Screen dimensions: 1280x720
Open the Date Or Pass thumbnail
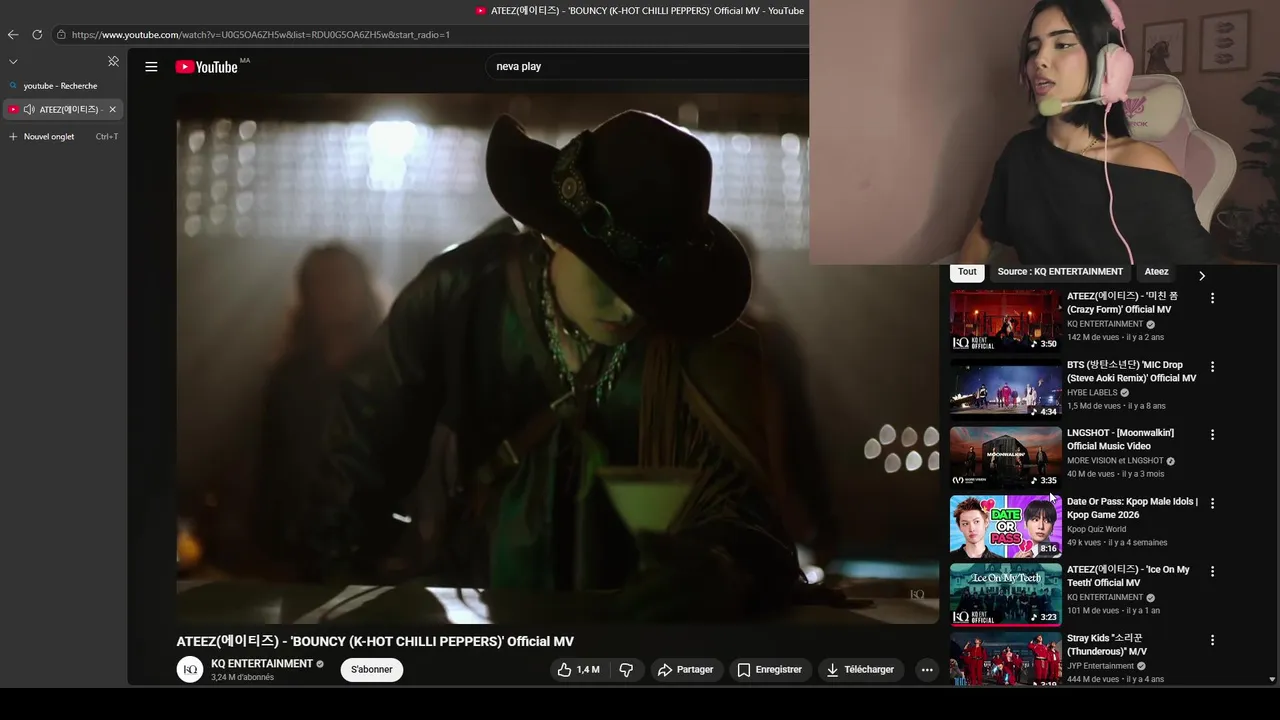click(1006, 526)
